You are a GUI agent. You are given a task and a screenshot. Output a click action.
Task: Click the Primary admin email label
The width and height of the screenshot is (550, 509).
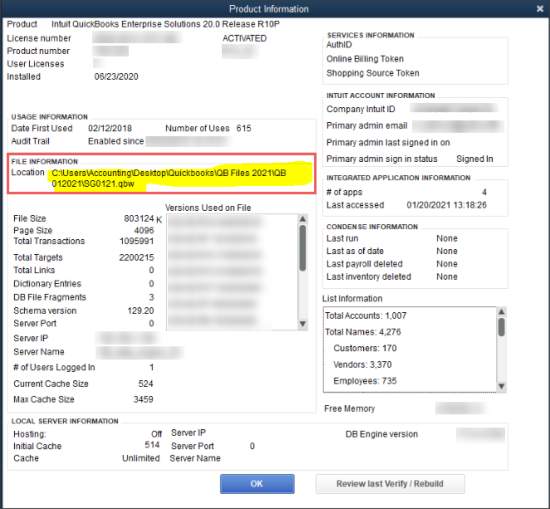point(367,126)
